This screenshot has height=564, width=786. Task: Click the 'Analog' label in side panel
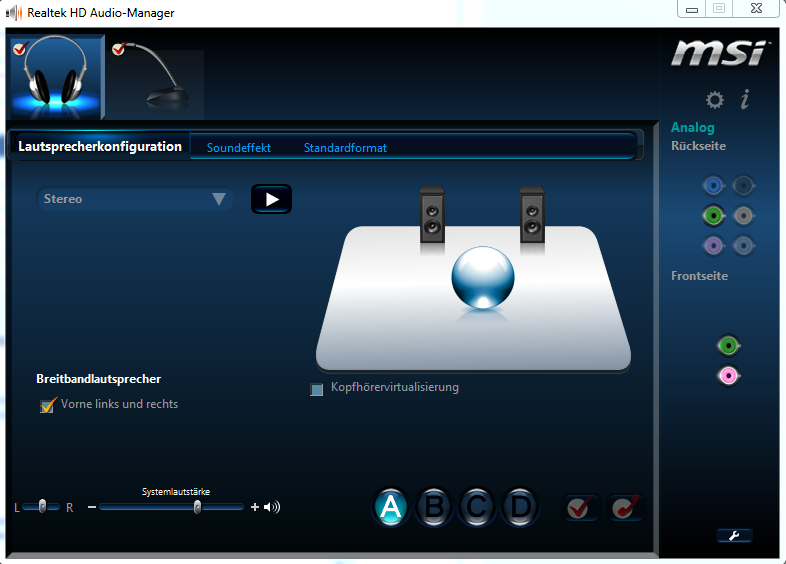tap(693, 127)
